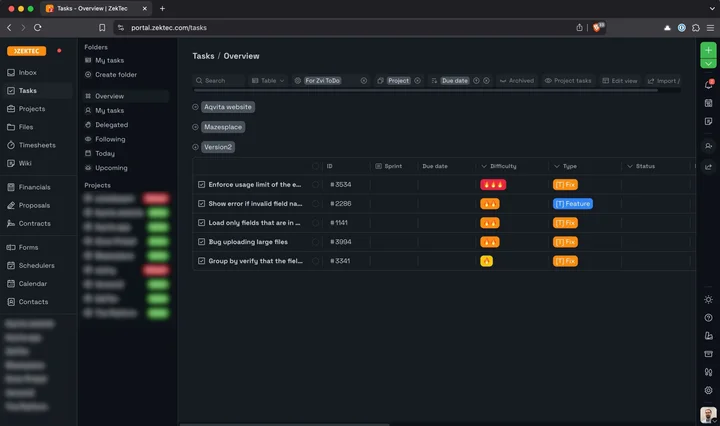Click share icon in address bar
720x426 pixels.
point(579,28)
